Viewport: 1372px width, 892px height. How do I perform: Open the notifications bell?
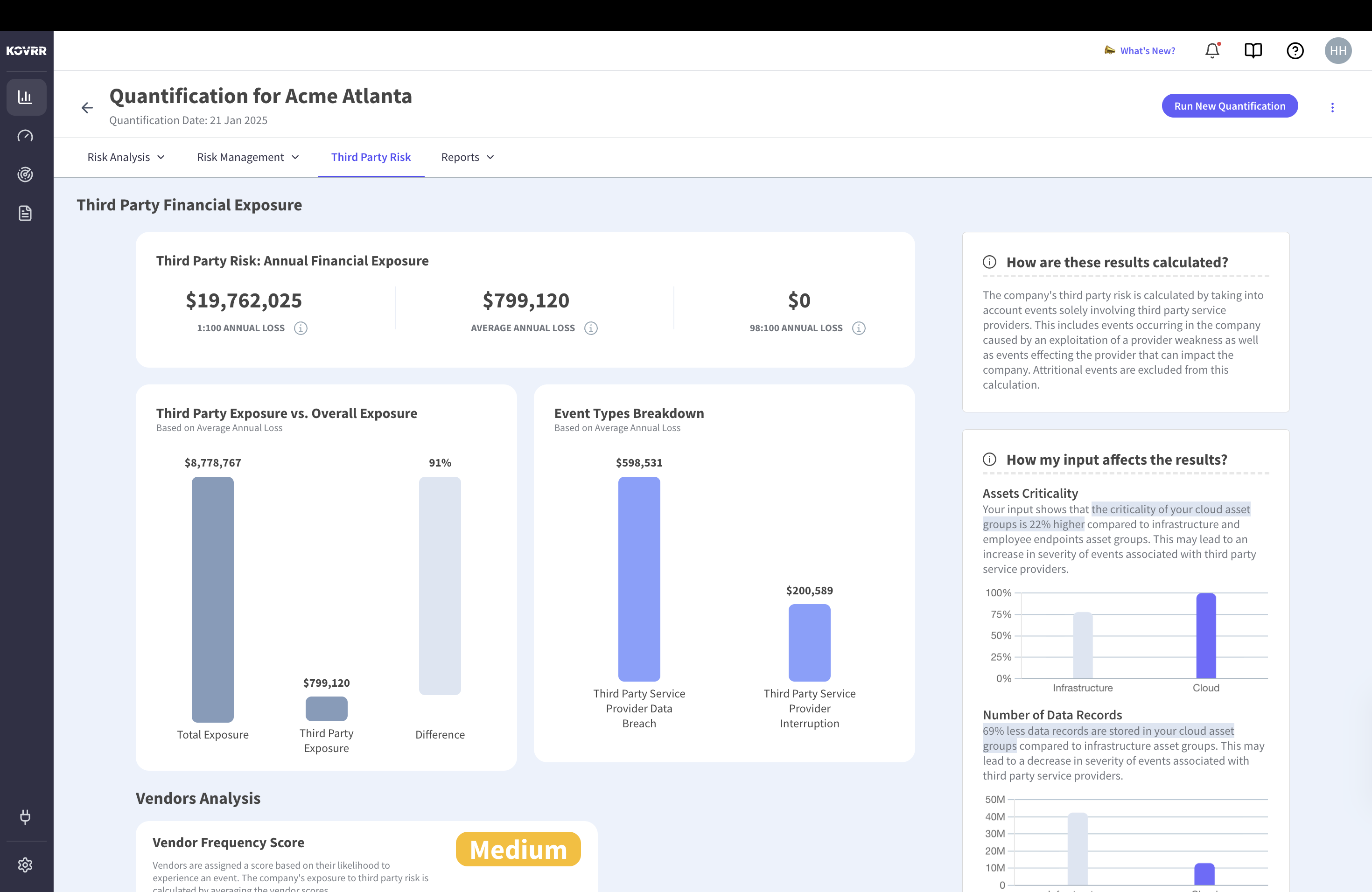pyautogui.click(x=1212, y=51)
